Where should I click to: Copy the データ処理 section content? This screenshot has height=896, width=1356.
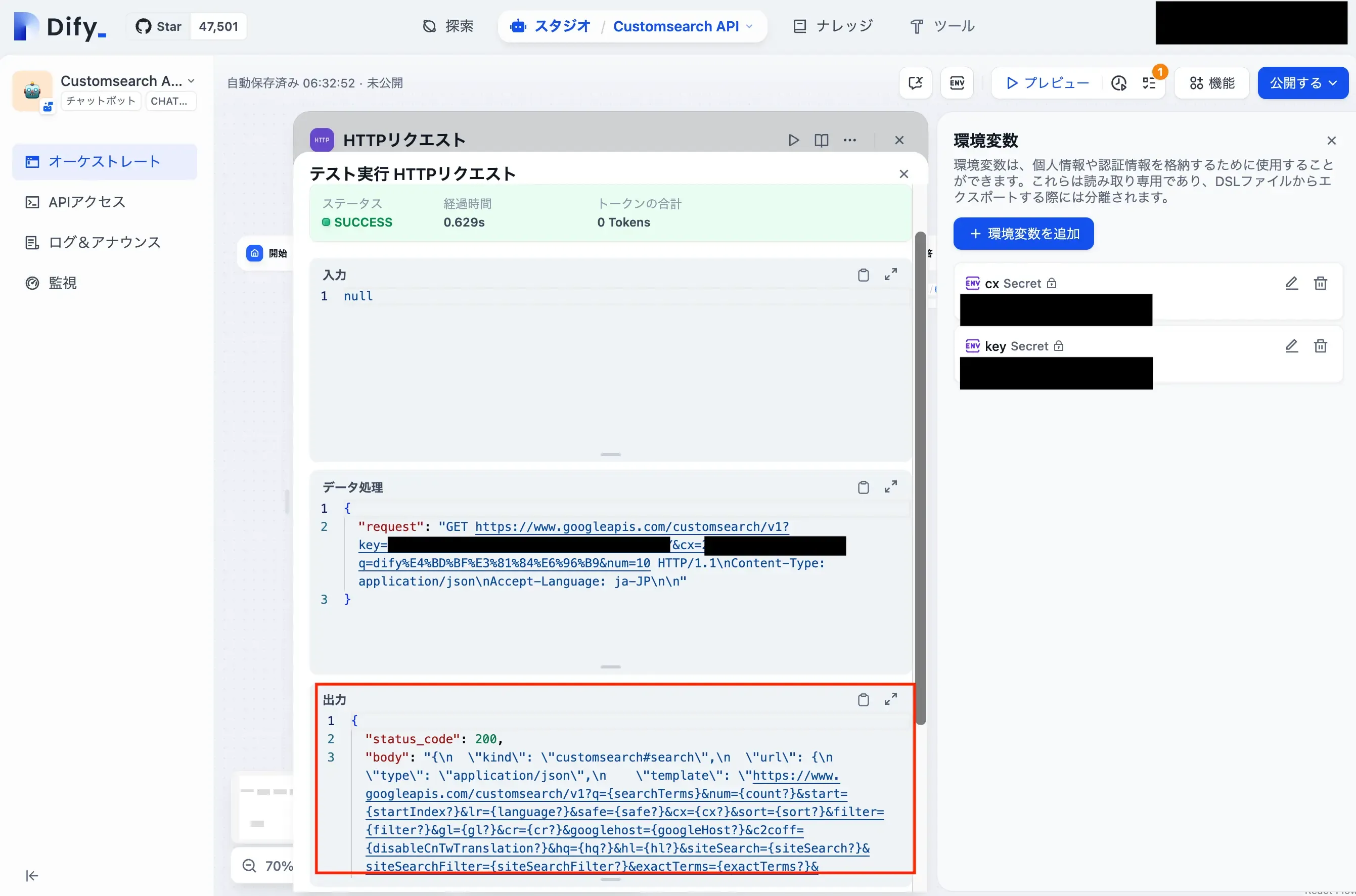(864, 487)
